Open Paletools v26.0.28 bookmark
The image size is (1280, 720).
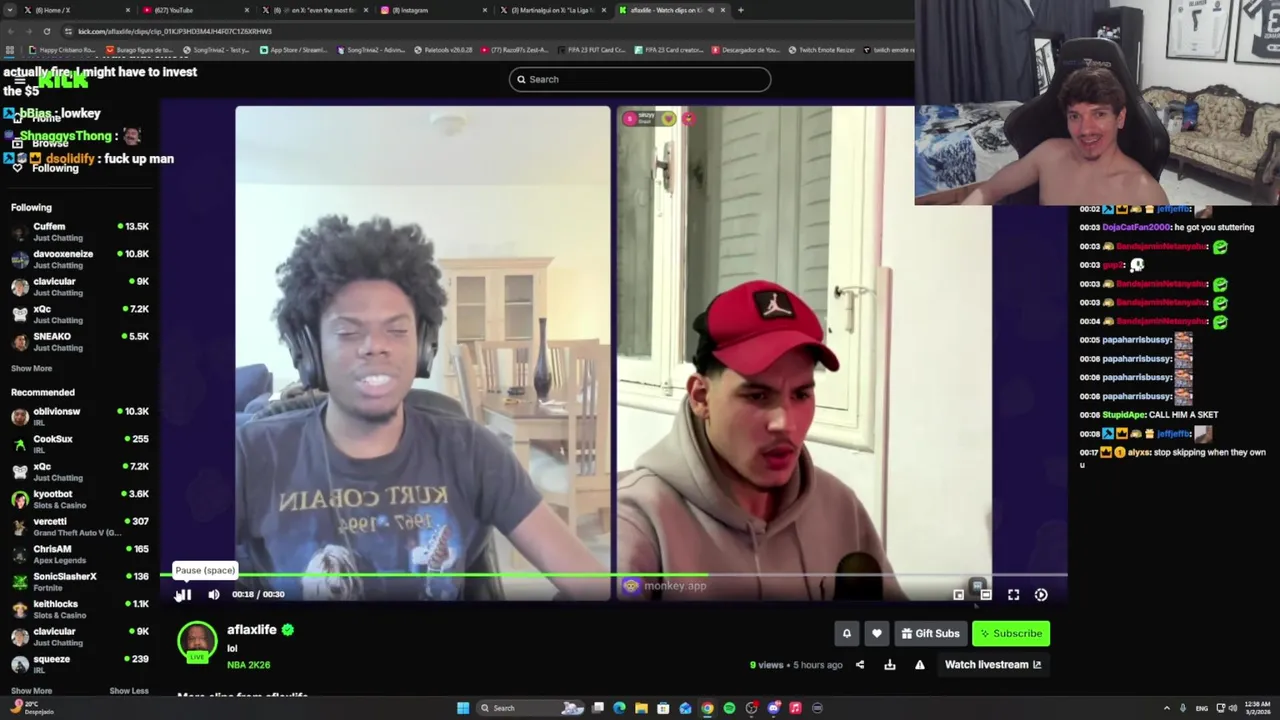[444, 50]
